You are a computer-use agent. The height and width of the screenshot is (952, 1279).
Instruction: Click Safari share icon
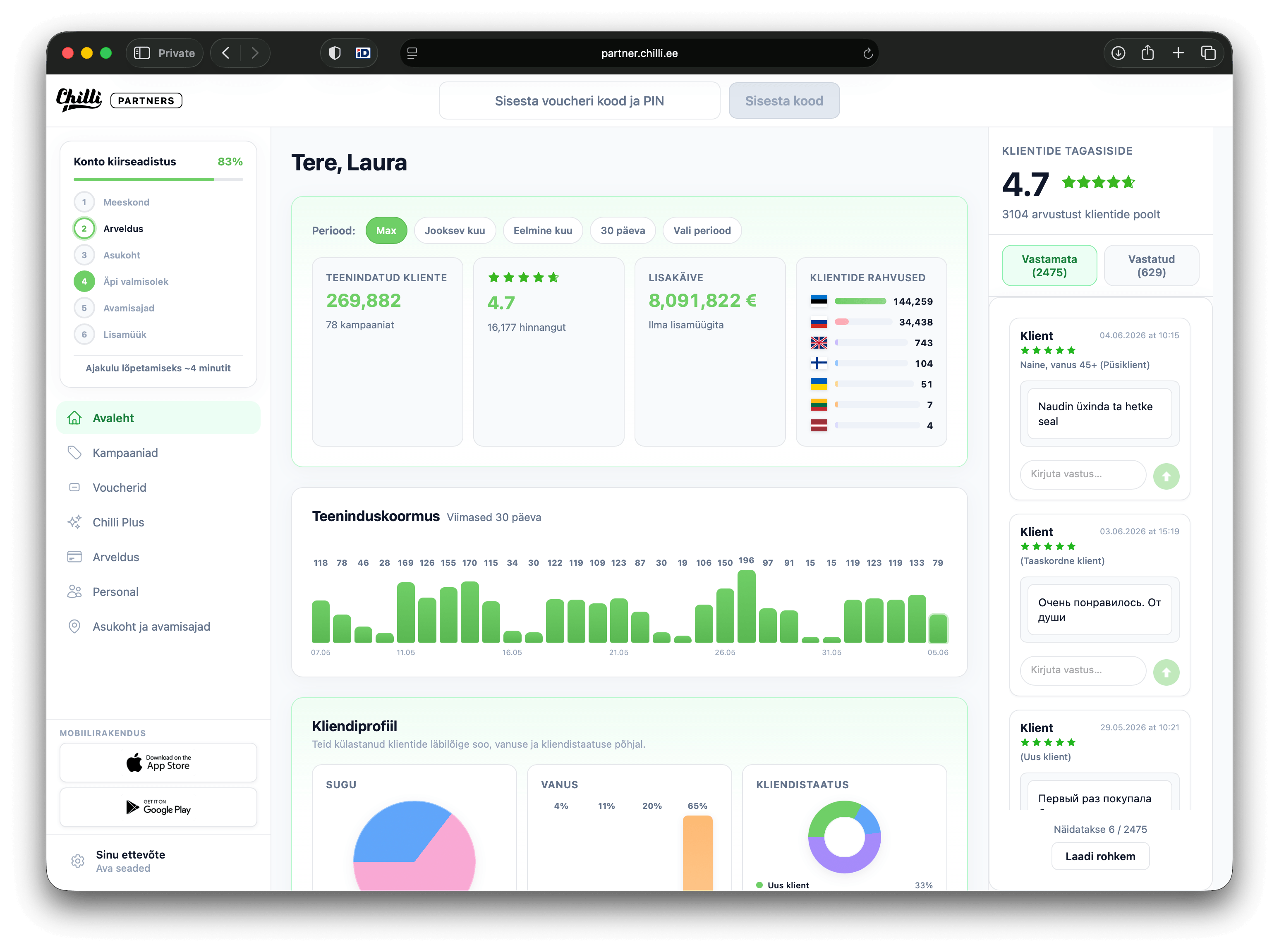1147,53
